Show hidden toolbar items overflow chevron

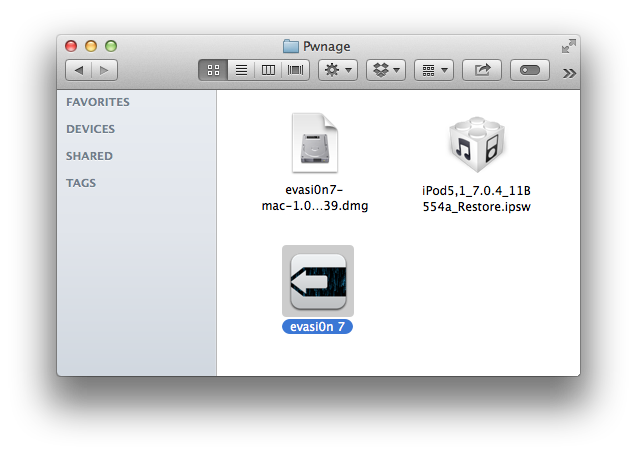(x=569, y=72)
